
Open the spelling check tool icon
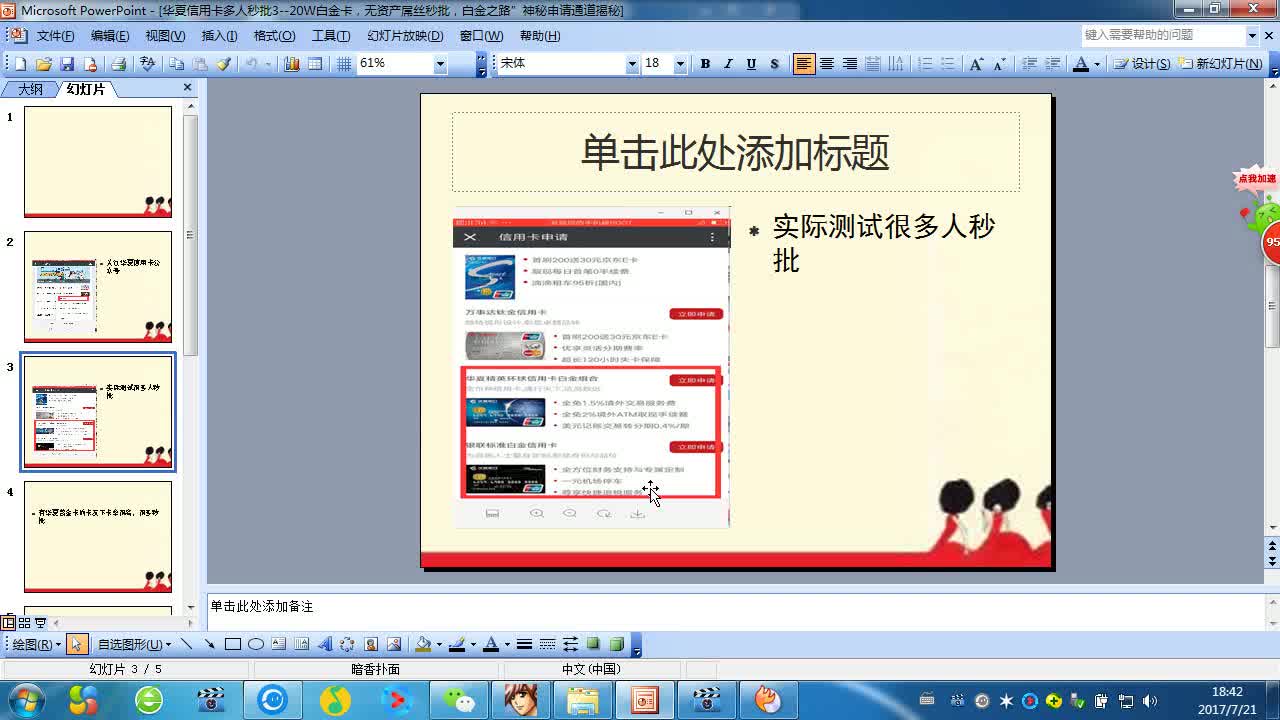pos(146,66)
